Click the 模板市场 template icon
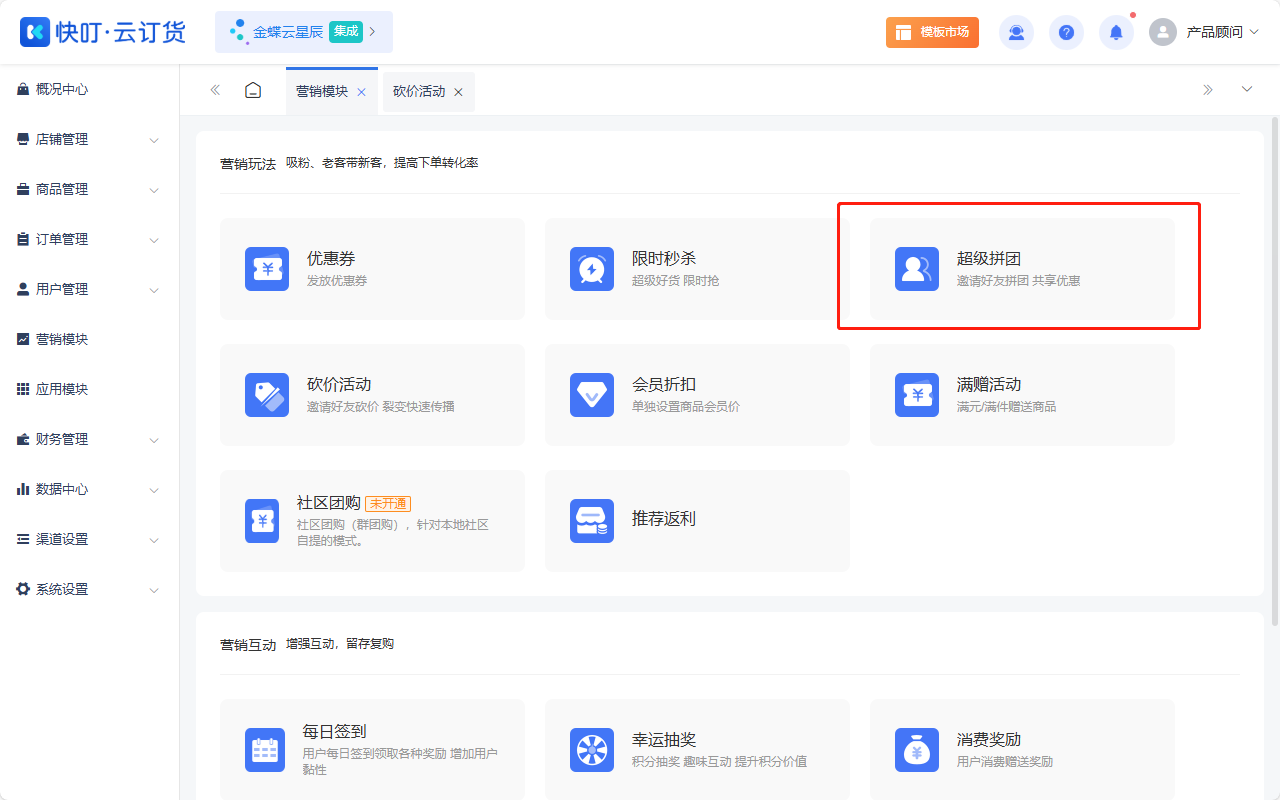 [x=903, y=32]
